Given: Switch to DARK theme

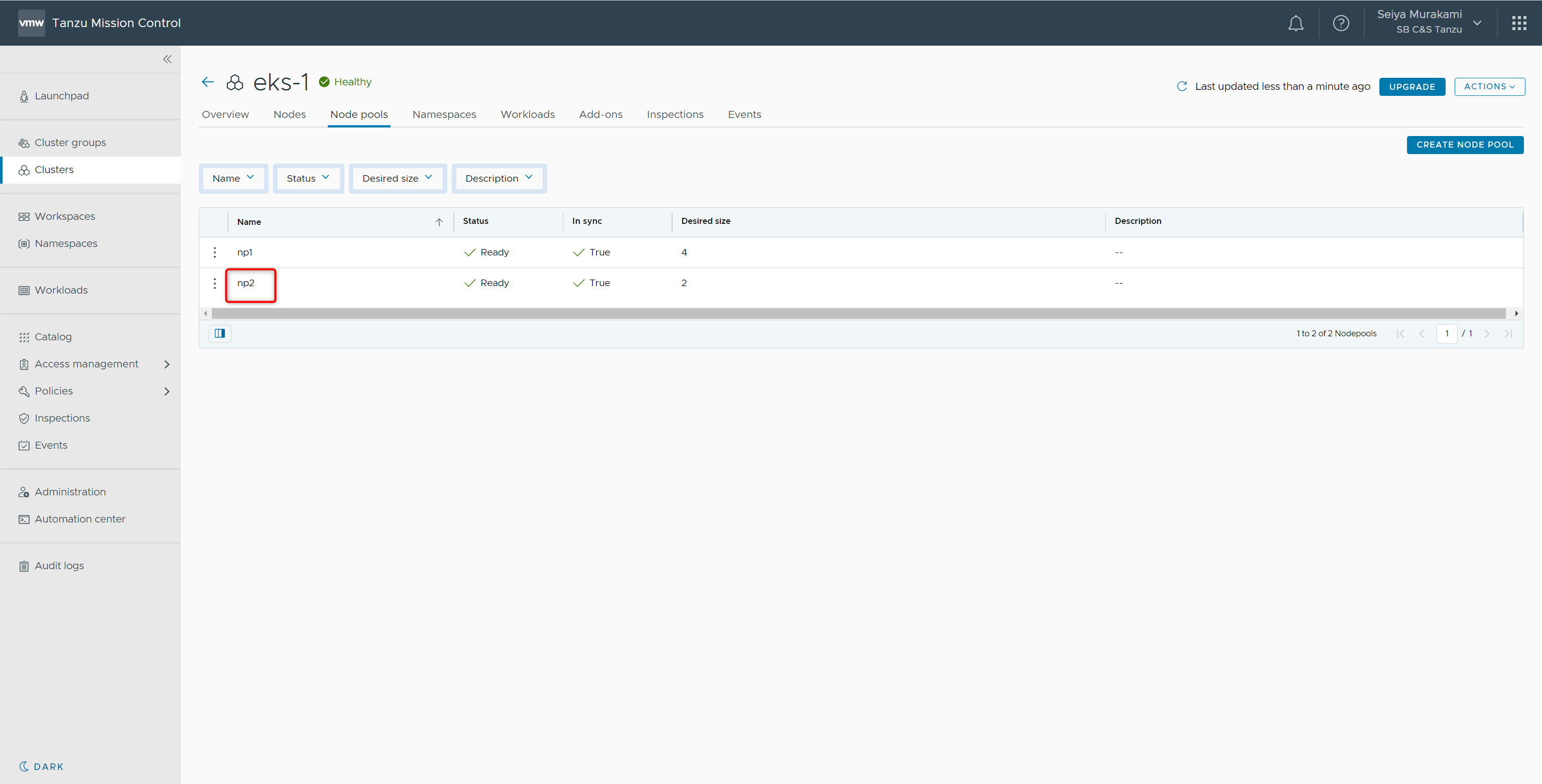Looking at the screenshot, I should pyautogui.click(x=42, y=766).
